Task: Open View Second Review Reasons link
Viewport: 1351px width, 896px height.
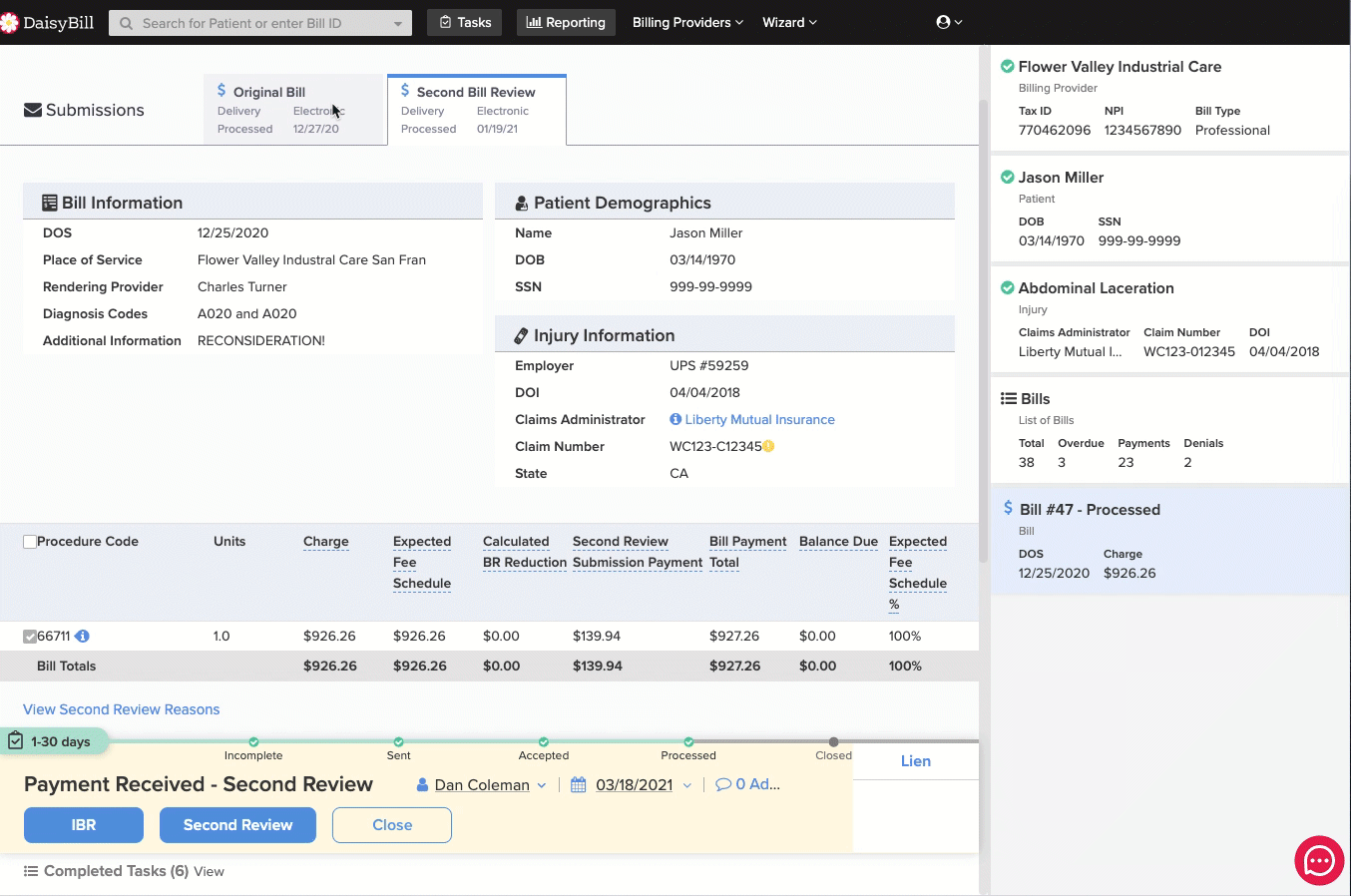Action: pyautogui.click(x=122, y=709)
